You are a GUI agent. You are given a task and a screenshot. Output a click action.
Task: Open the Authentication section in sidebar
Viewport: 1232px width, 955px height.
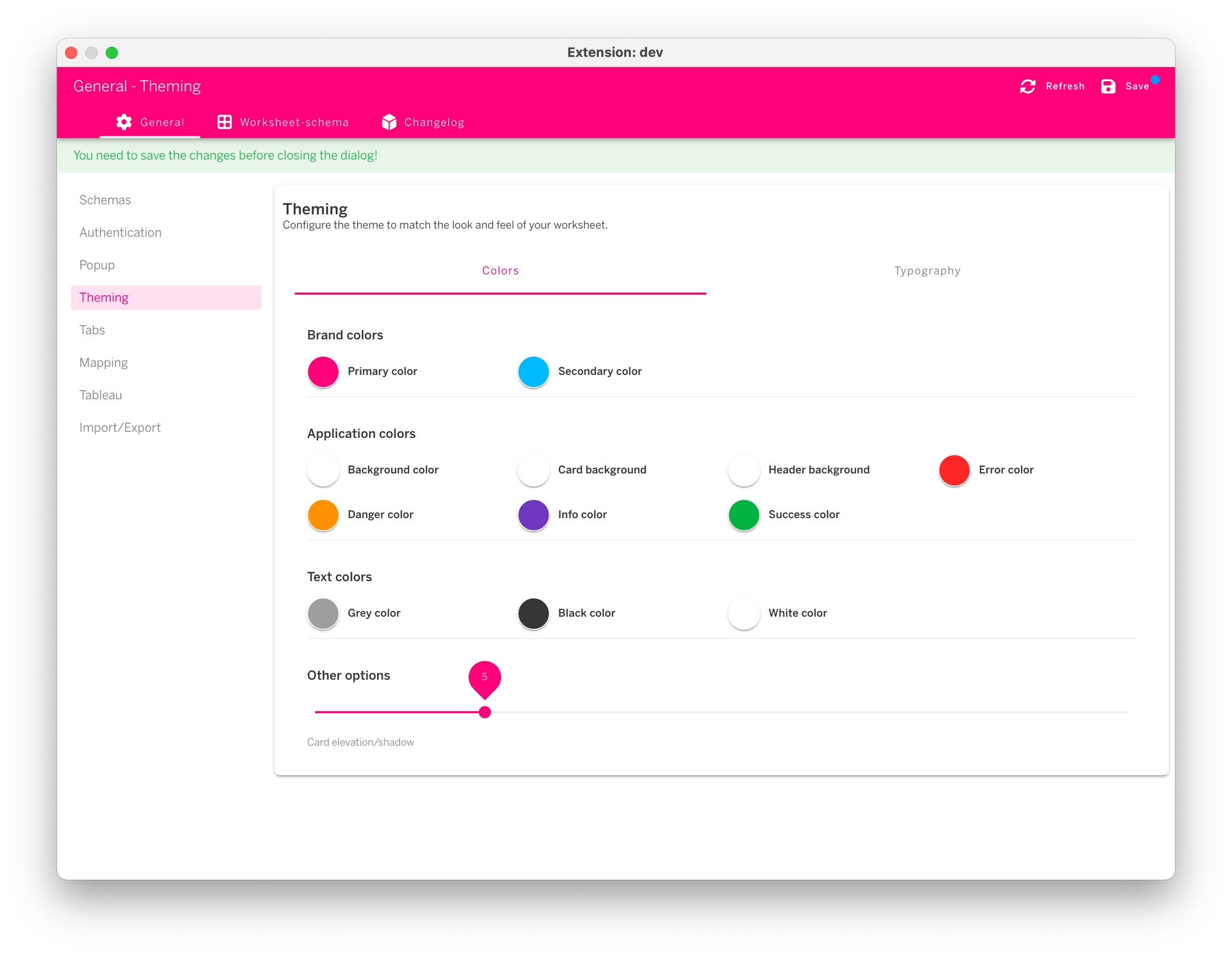tap(120, 233)
